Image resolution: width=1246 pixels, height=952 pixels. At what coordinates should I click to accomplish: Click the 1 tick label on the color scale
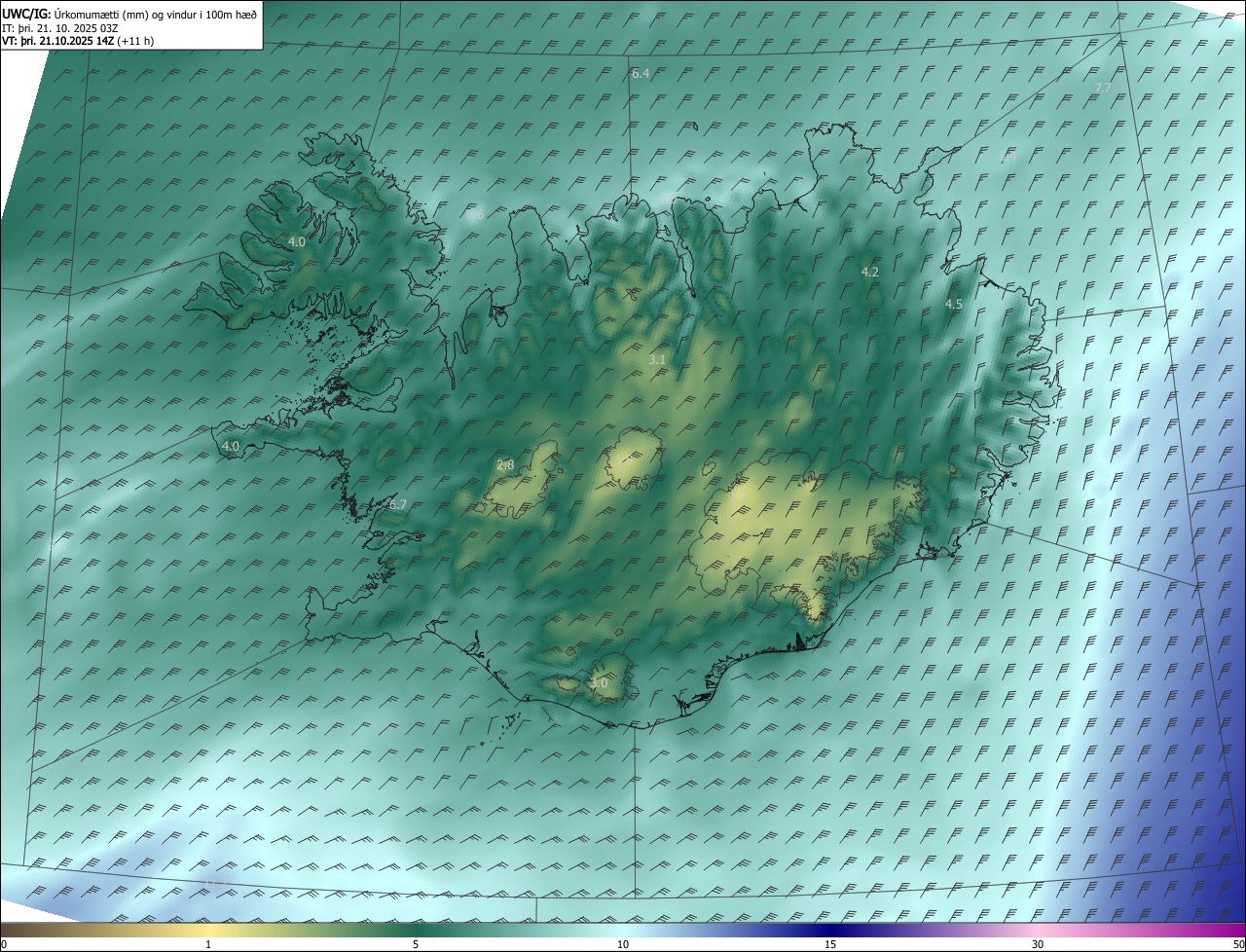[208, 944]
